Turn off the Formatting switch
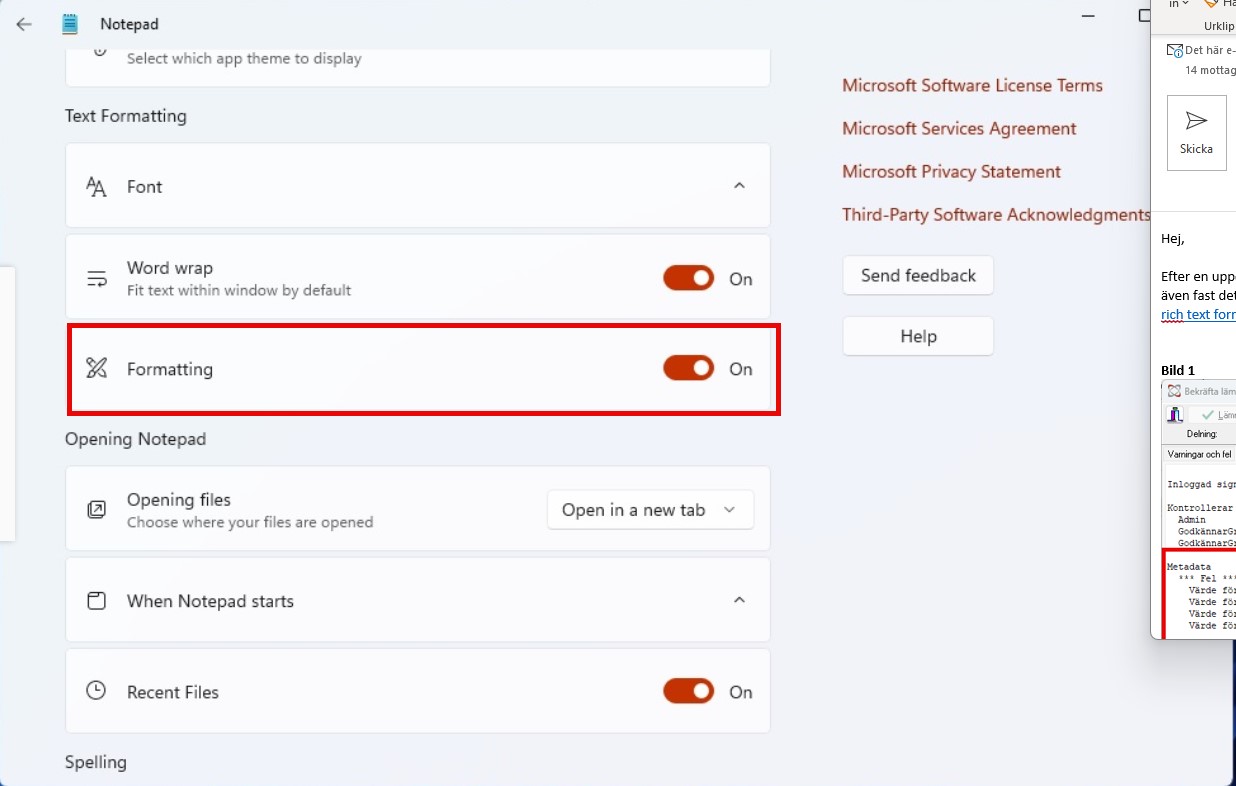The width and height of the screenshot is (1236, 786). tap(689, 368)
